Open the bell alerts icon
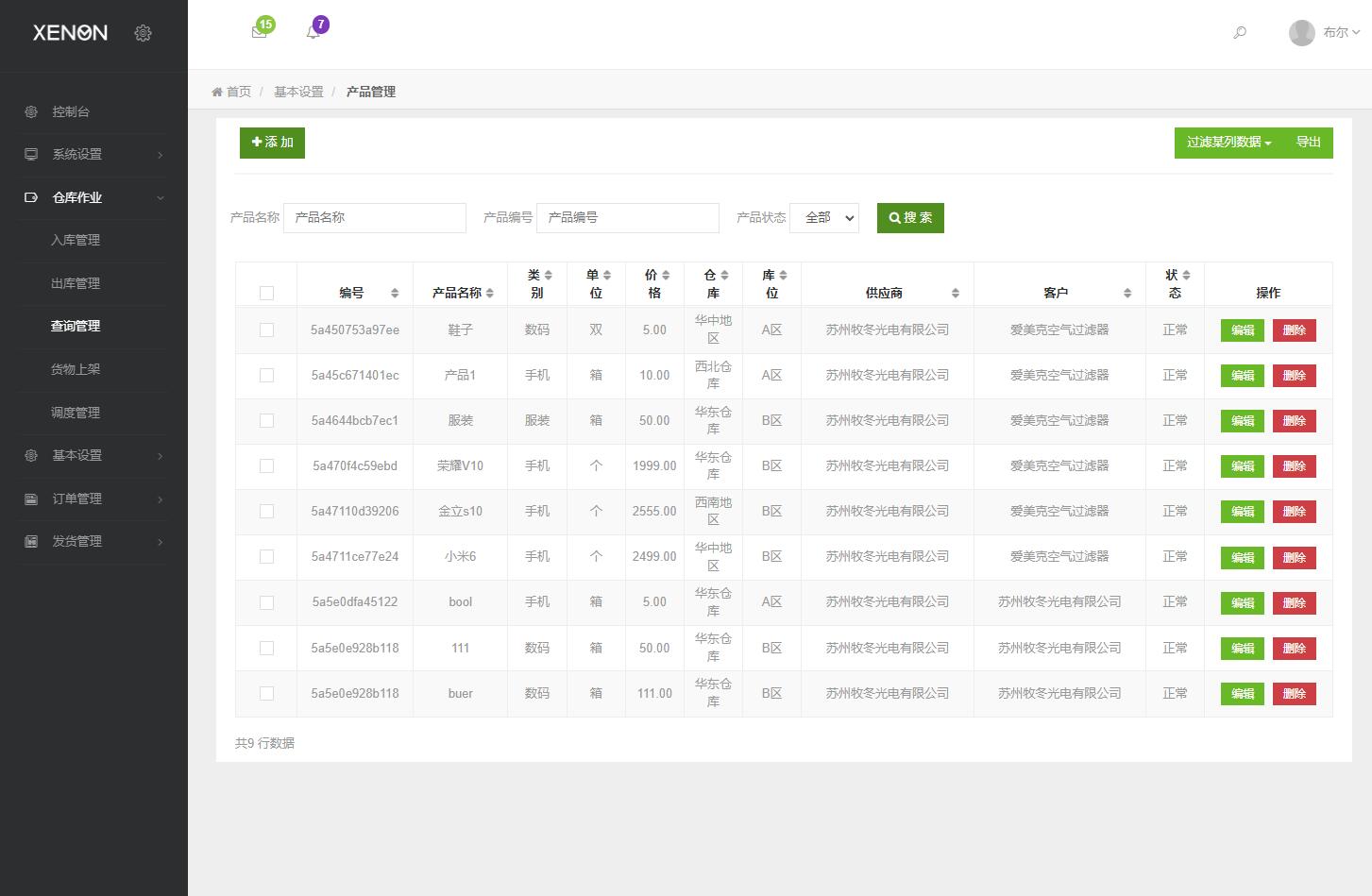 click(x=313, y=32)
